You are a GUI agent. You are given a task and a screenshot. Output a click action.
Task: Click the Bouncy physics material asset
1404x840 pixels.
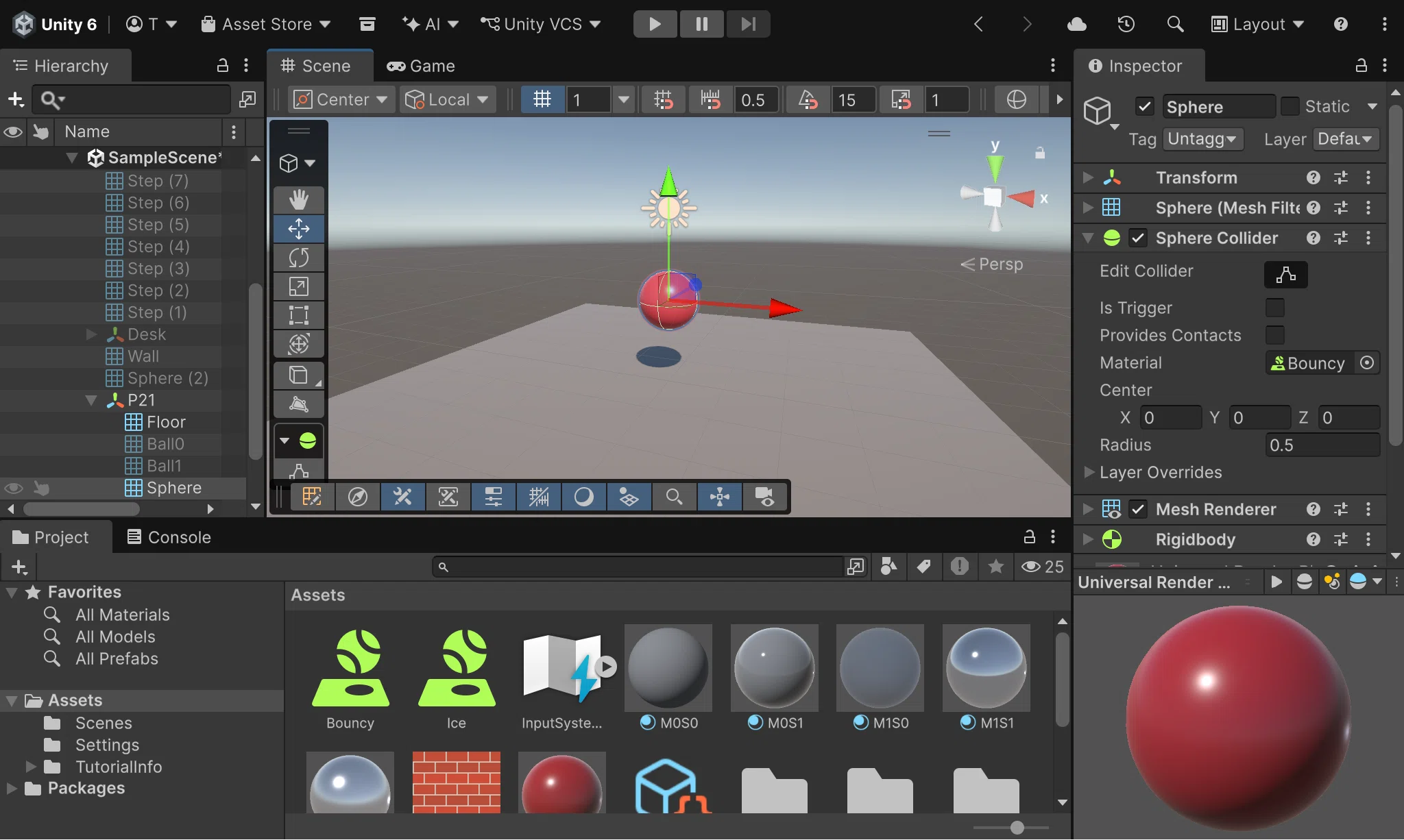350,678
